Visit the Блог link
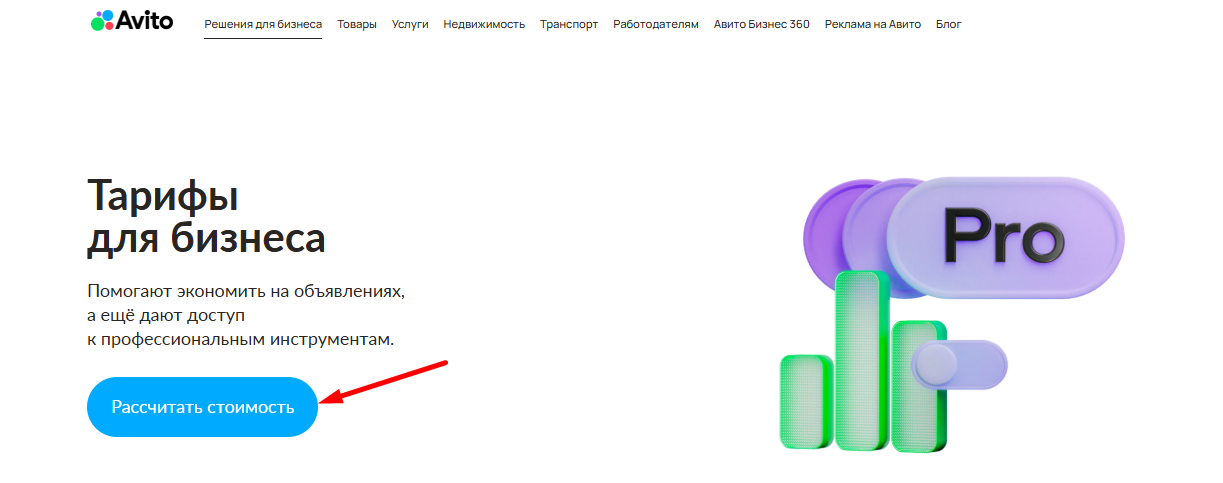The image size is (1223, 483). [949, 24]
